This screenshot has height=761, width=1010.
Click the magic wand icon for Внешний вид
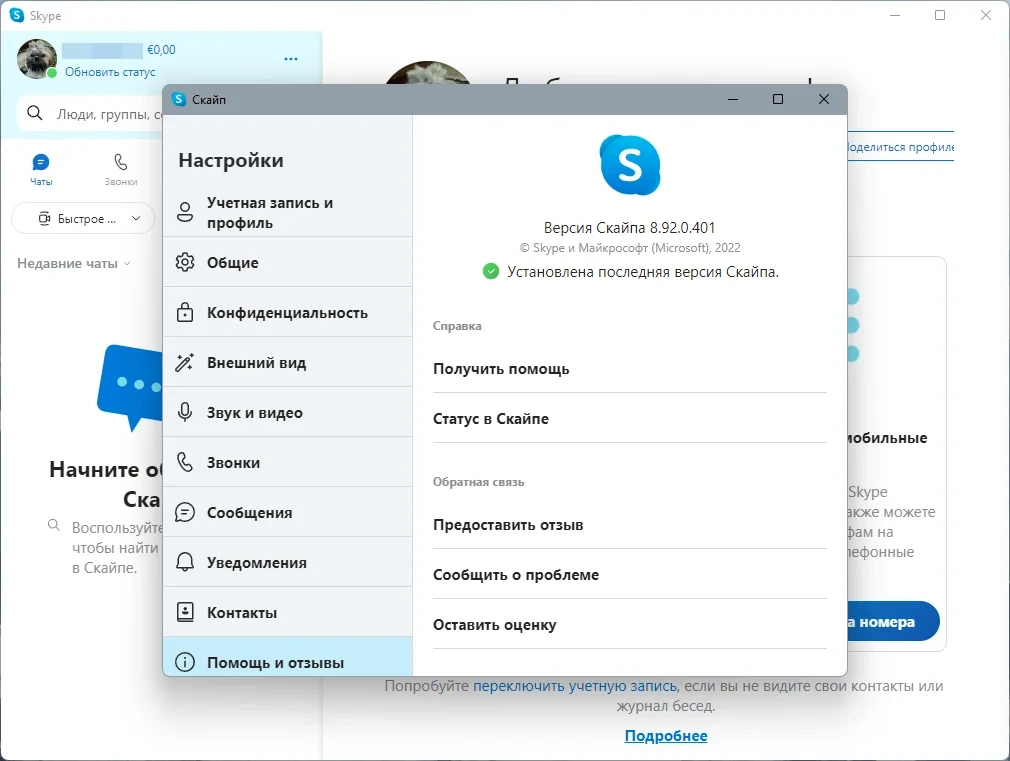(185, 362)
